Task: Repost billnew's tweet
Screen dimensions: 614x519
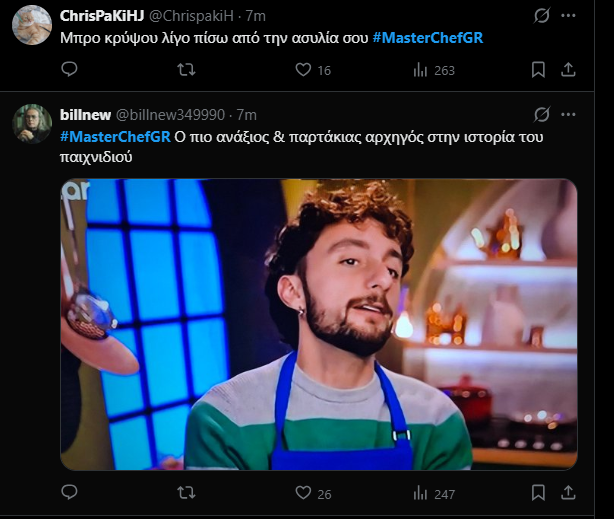Action: coord(186,493)
